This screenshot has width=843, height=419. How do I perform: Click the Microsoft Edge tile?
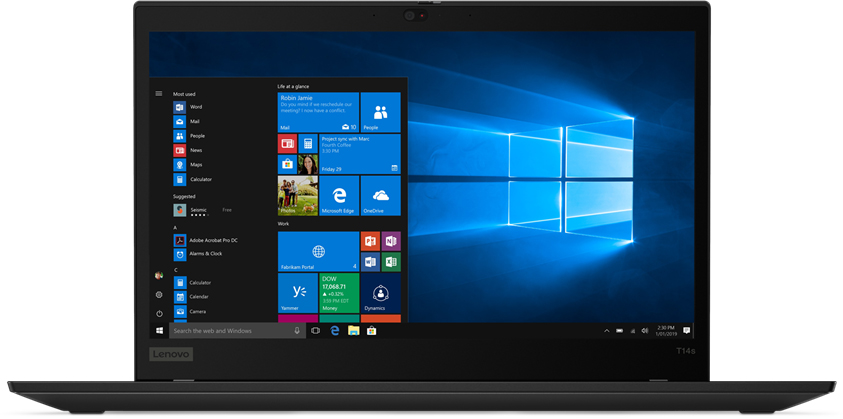(x=339, y=196)
